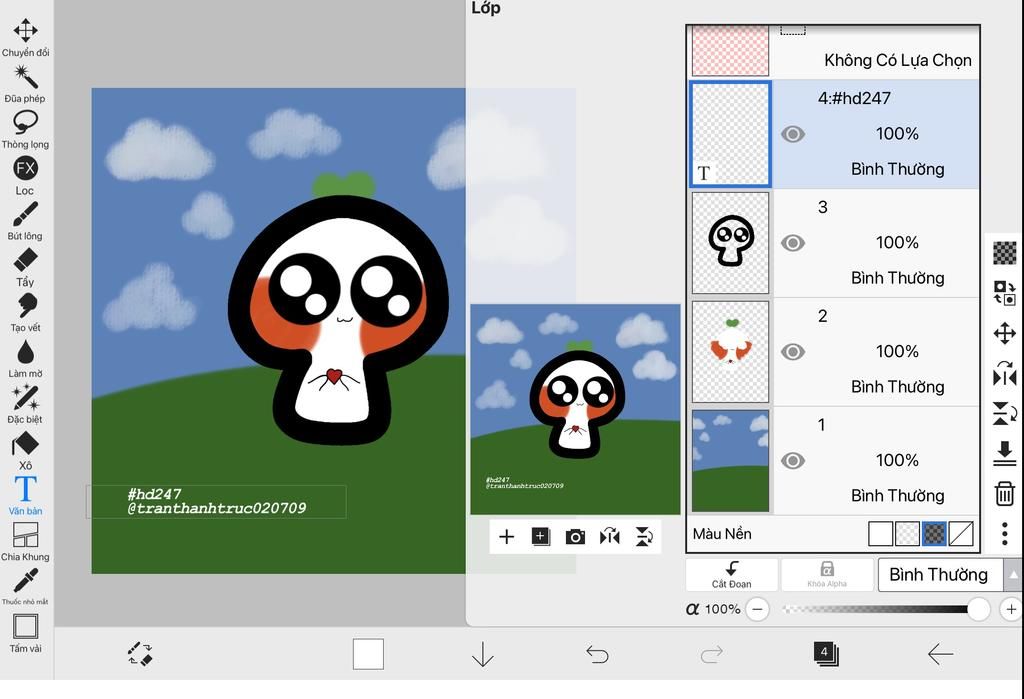Choose the light checker Màu Nền option

[907, 534]
